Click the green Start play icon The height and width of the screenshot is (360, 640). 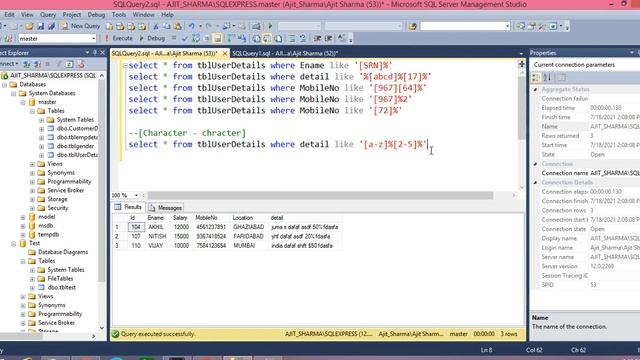coord(270,26)
